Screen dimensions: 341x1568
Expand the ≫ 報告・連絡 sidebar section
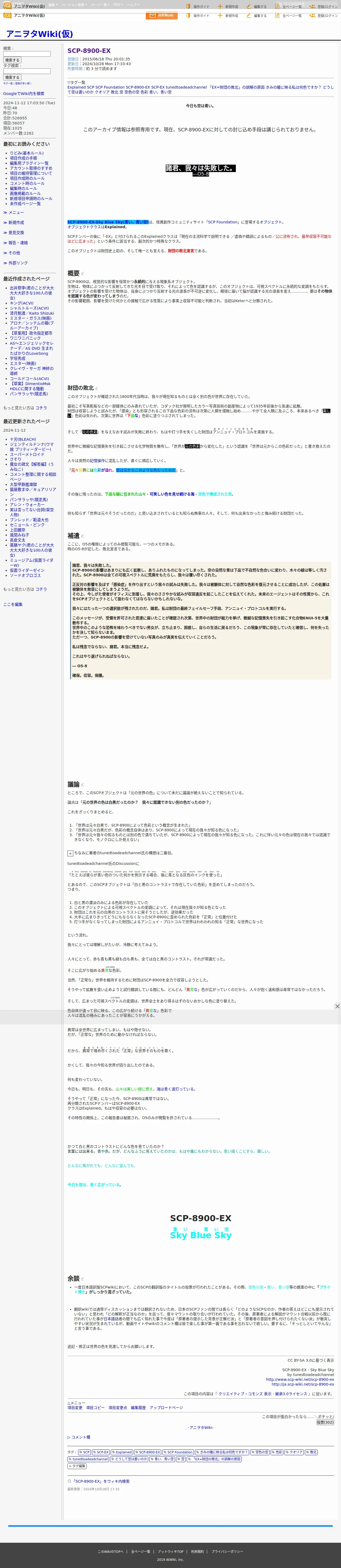click(x=16, y=243)
